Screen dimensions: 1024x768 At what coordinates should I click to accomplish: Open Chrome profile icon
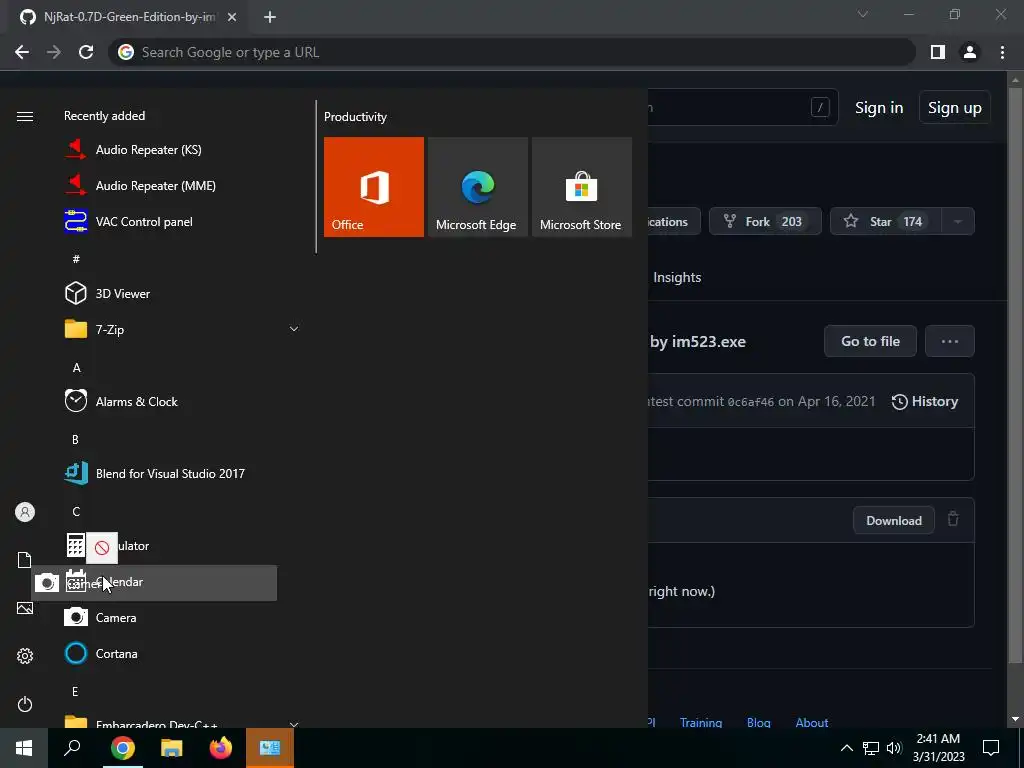click(x=970, y=52)
